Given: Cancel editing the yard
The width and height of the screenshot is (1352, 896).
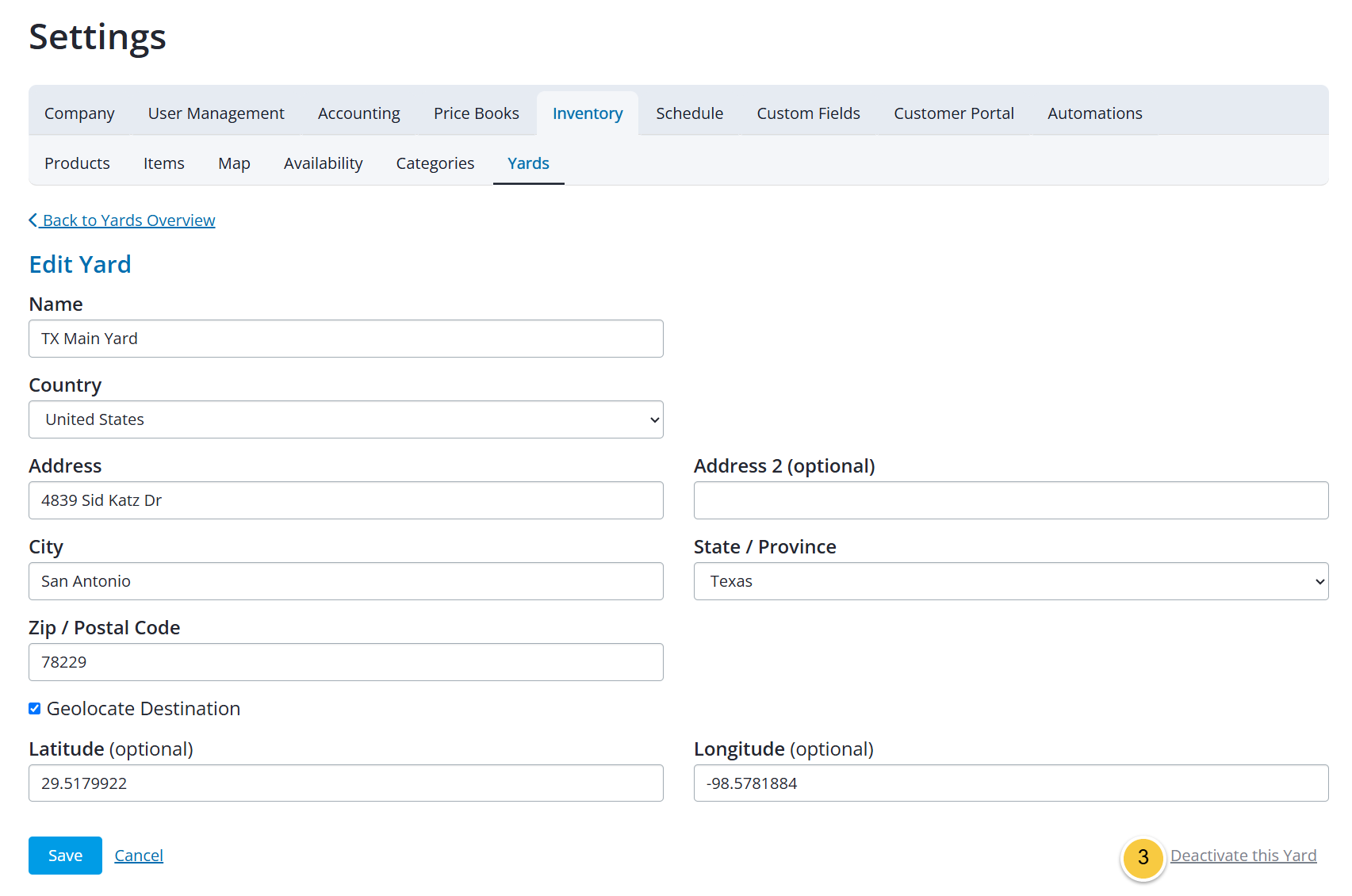Looking at the screenshot, I should (139, 856).
